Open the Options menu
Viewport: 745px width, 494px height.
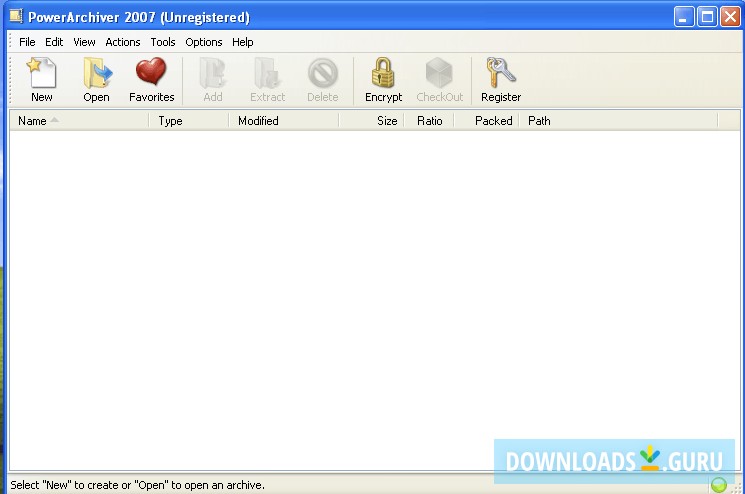click(x=204, y=42)
